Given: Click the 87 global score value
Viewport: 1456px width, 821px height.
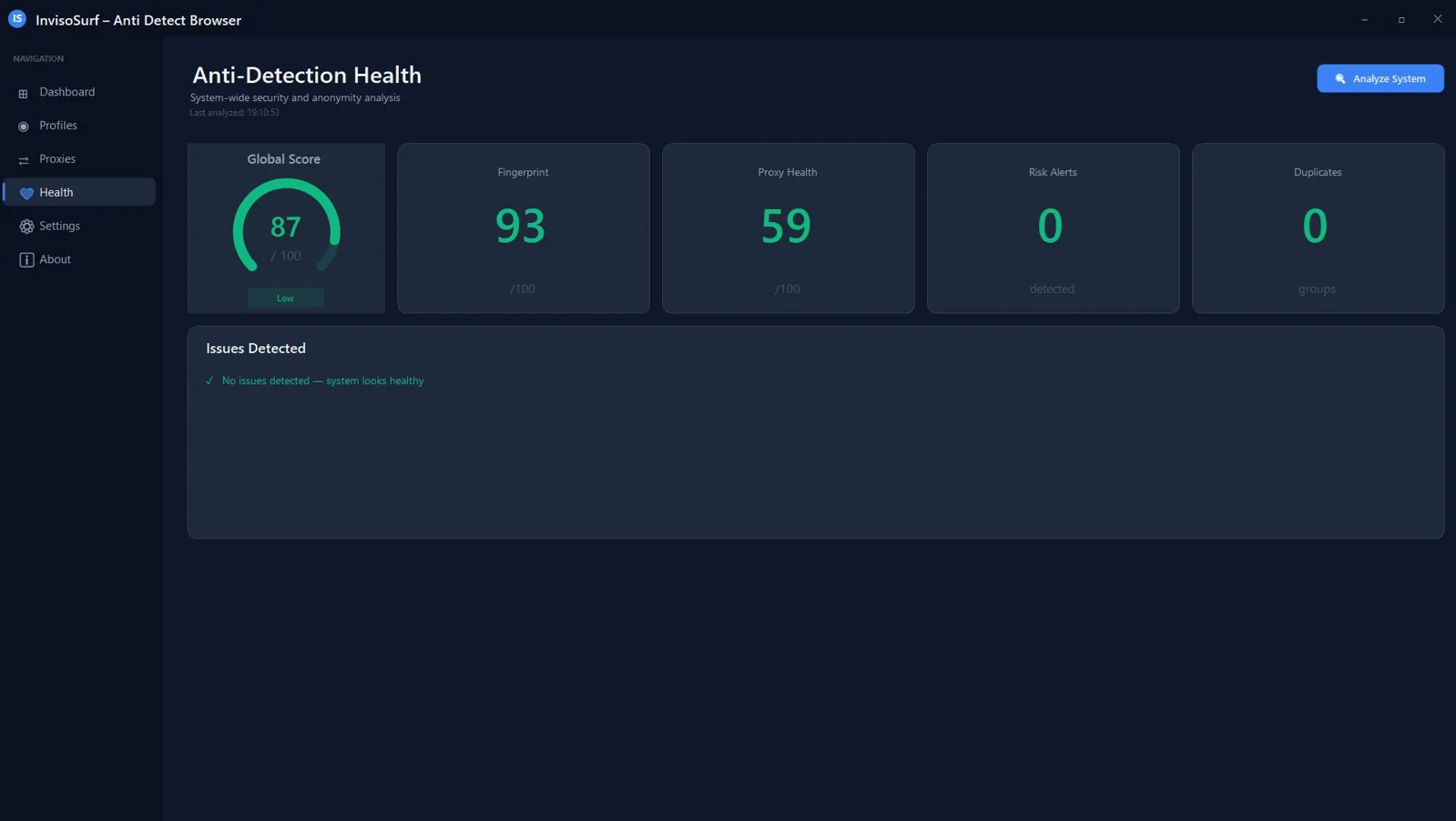Looking at the screenshot, I should (285, 227).
